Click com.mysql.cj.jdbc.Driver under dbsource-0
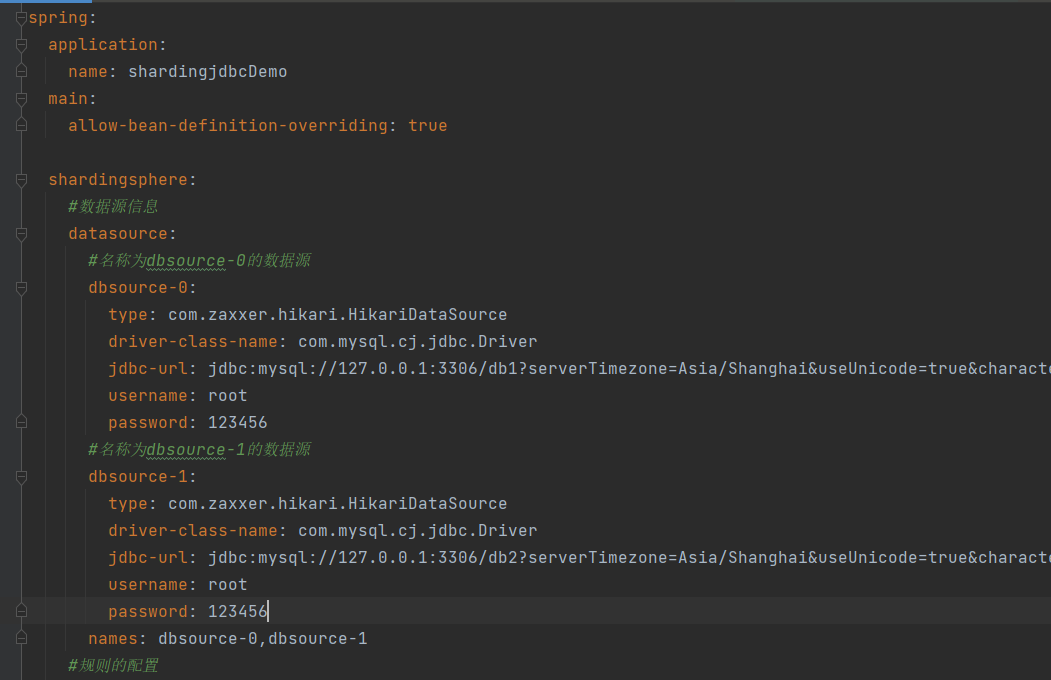This screenshot has width=1051, height=680. [417, 342]
